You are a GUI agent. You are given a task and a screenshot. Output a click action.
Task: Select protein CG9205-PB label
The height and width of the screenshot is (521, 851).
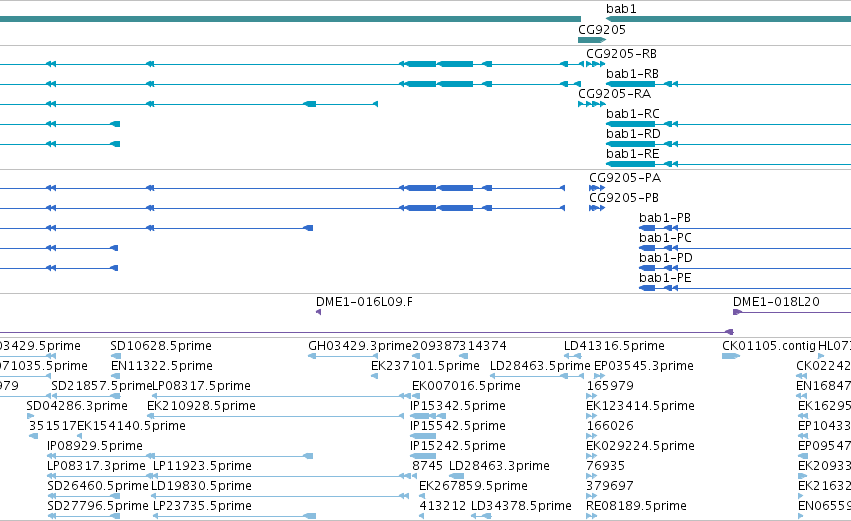(624, 198)
